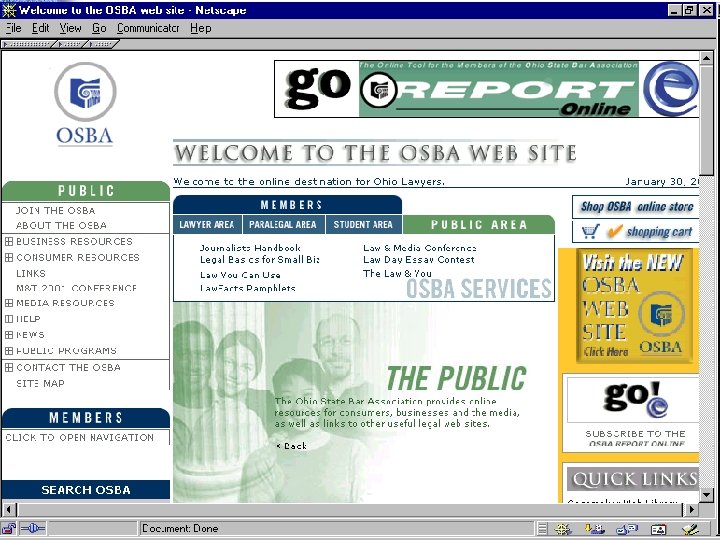Open Journalists Handbook link
Screen dimensions: 720x540
click(250, 248)
